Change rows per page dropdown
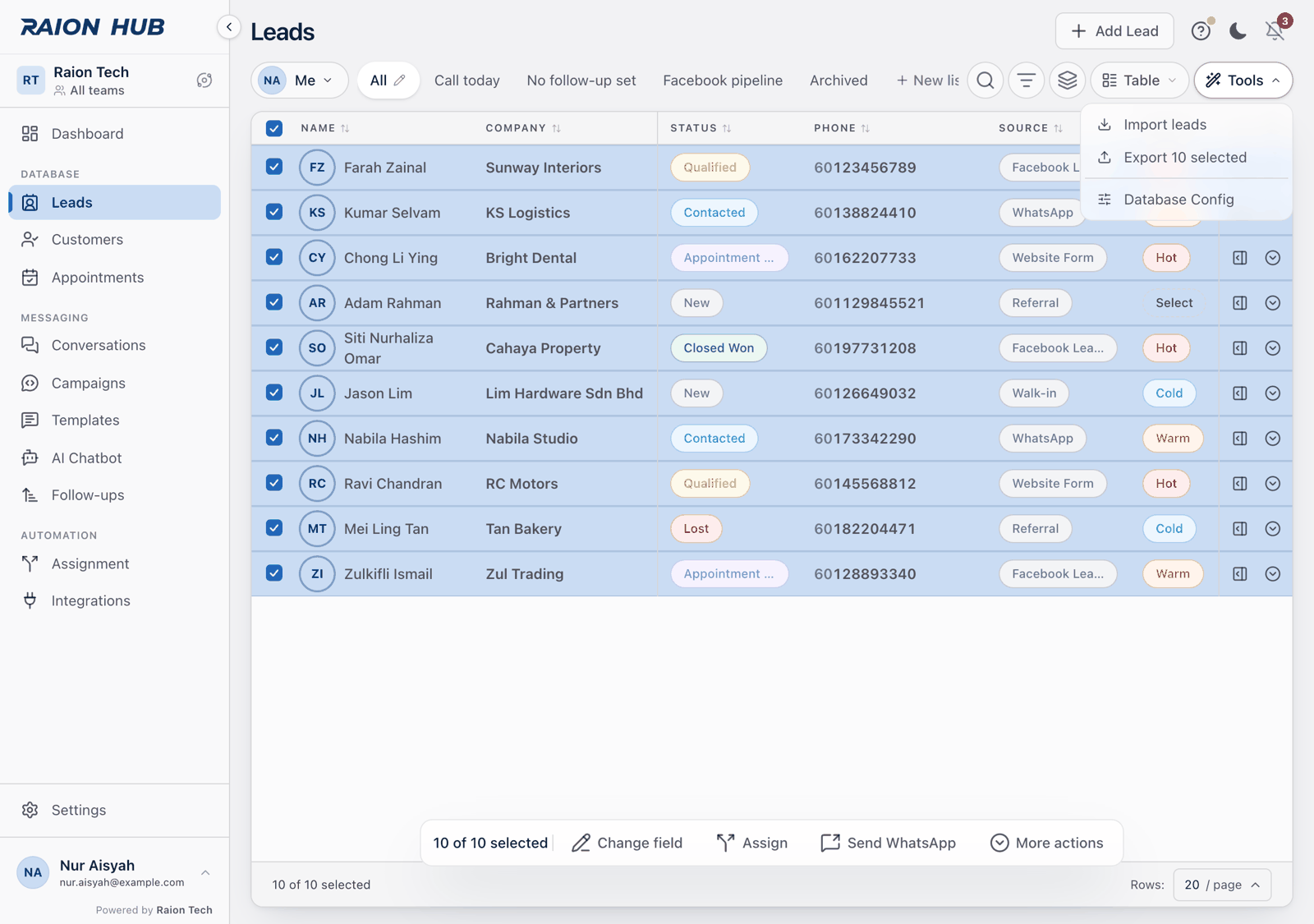The image size is (1314, 924). pos(1222,885)
